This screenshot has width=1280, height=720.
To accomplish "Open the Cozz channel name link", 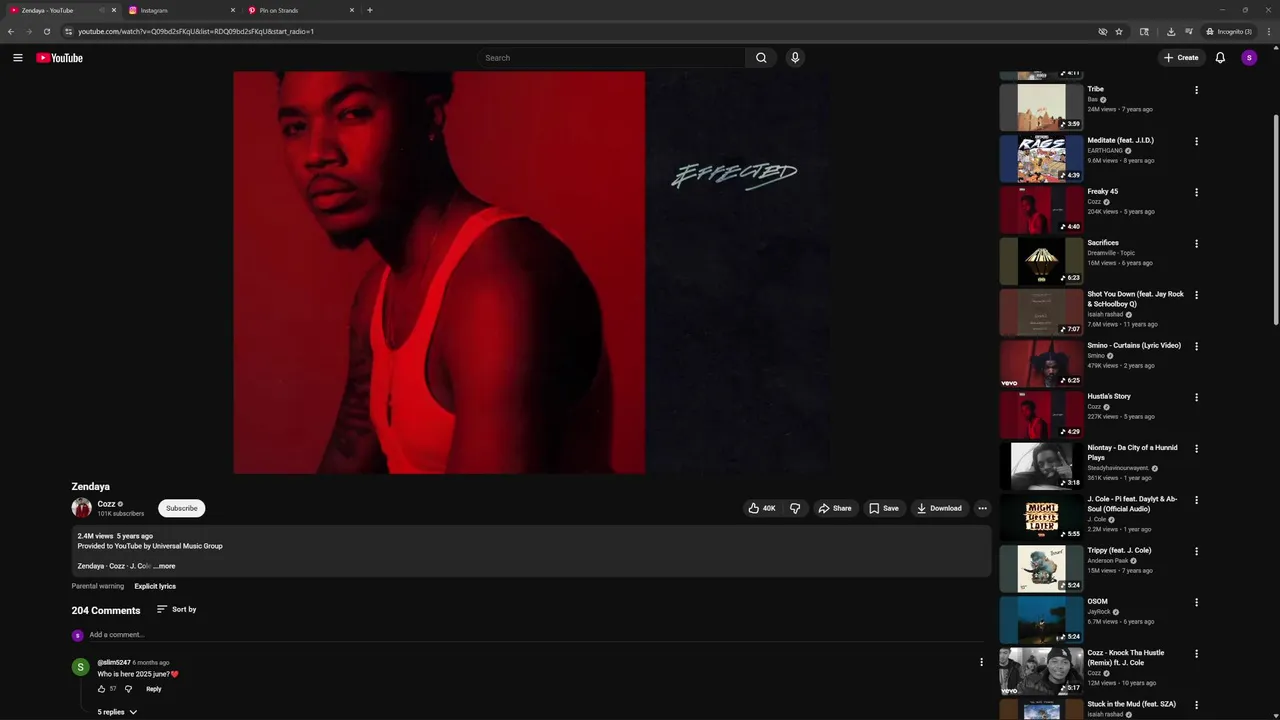I will (106, 504).
